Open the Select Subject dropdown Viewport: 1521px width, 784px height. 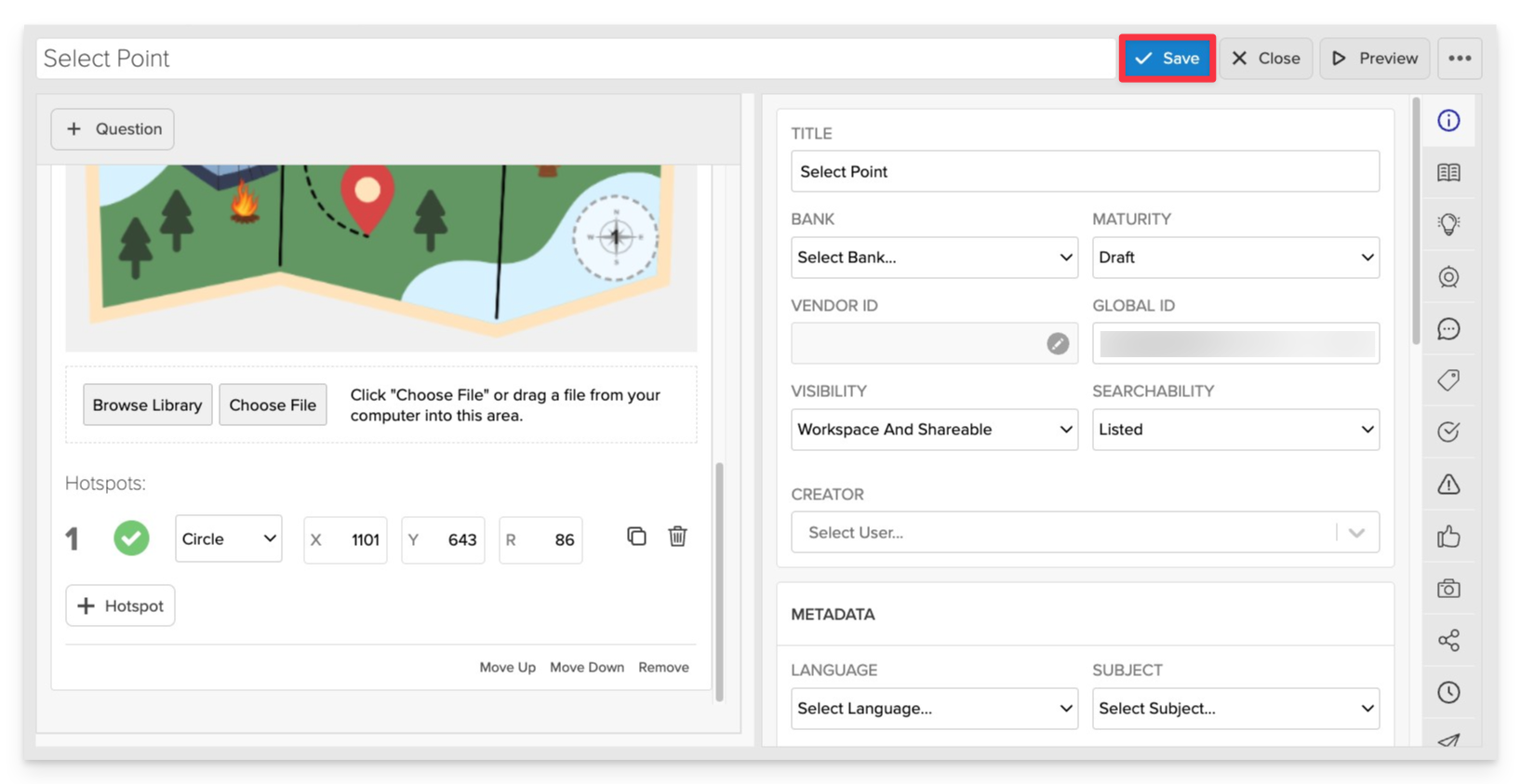[1235, 709]
